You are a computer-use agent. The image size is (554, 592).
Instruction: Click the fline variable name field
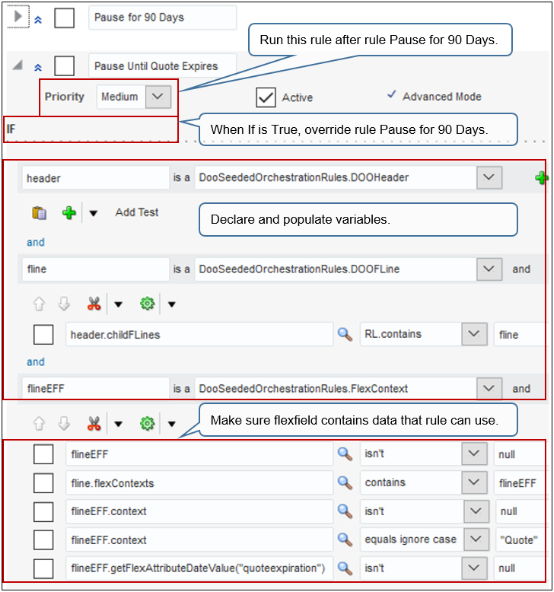[x=95, y=269]
